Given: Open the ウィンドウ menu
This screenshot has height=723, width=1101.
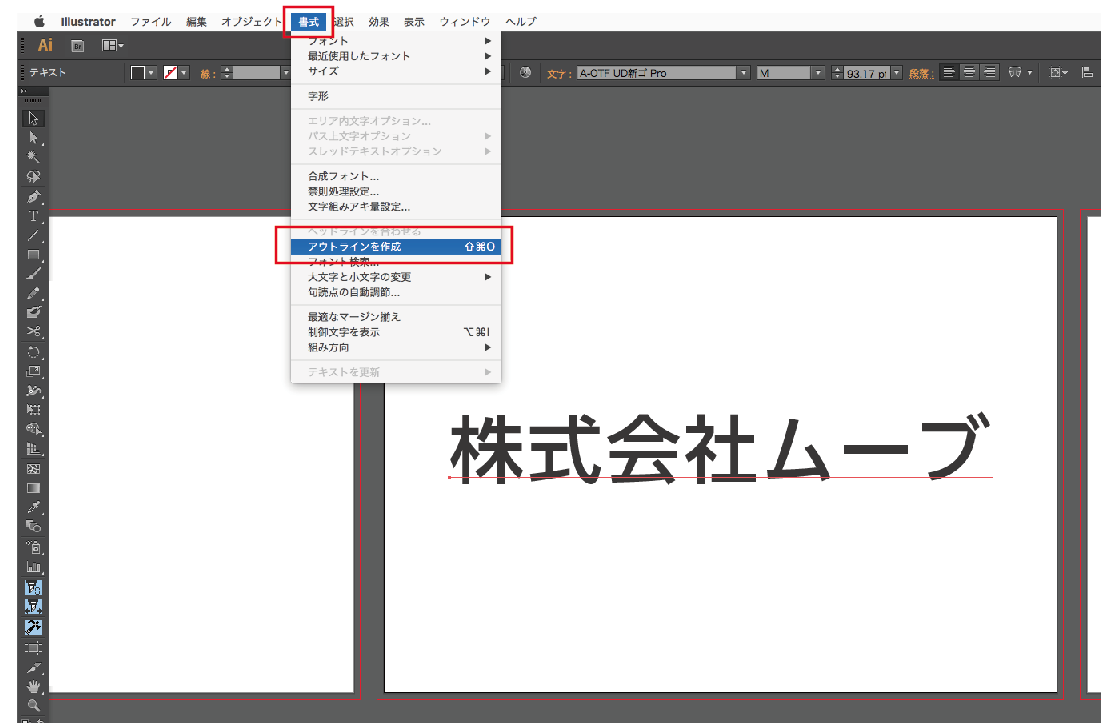Looking at the screenshot, I should point(465,22).
